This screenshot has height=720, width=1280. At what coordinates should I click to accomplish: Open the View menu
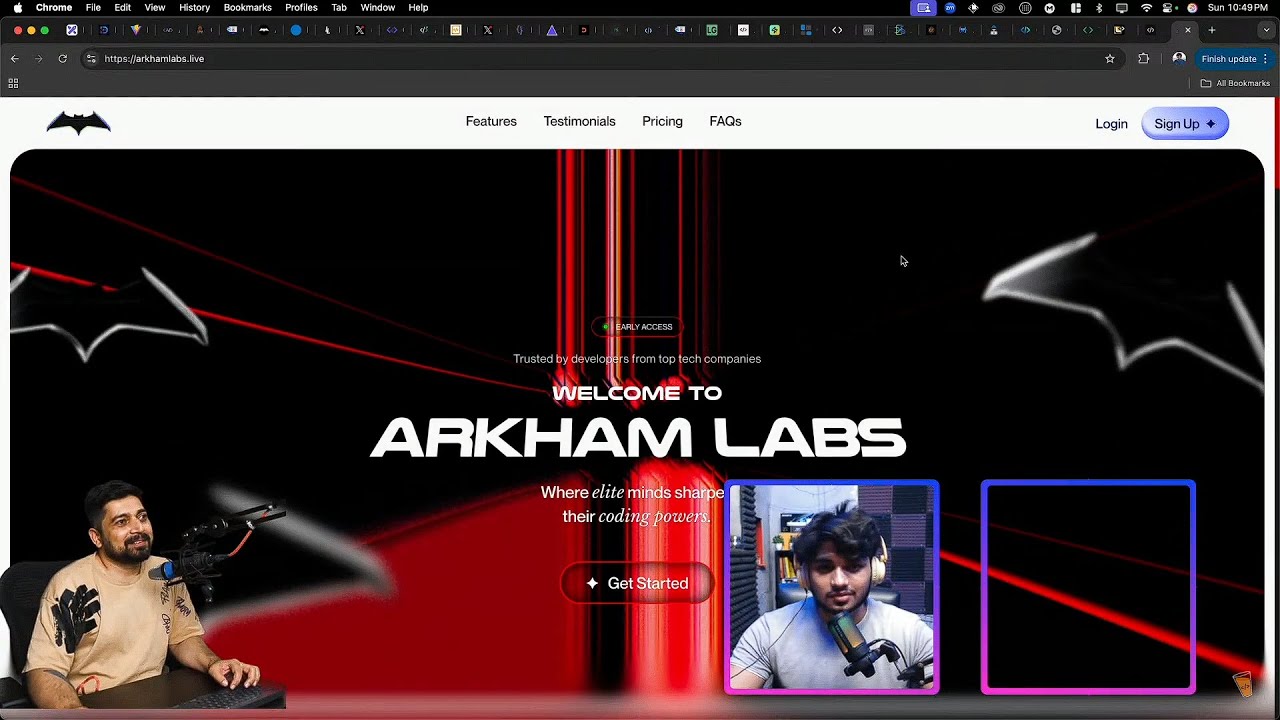[155, 7]
